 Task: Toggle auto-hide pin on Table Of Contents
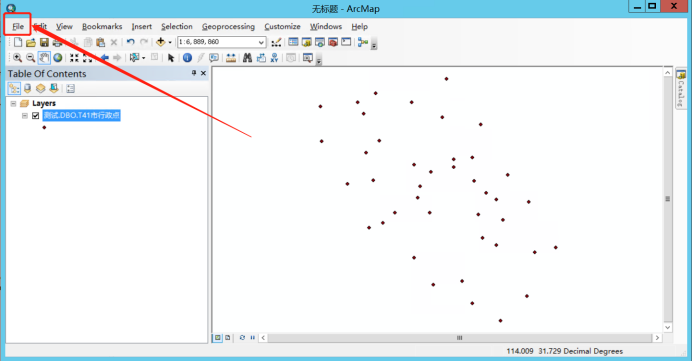(194, 73)
